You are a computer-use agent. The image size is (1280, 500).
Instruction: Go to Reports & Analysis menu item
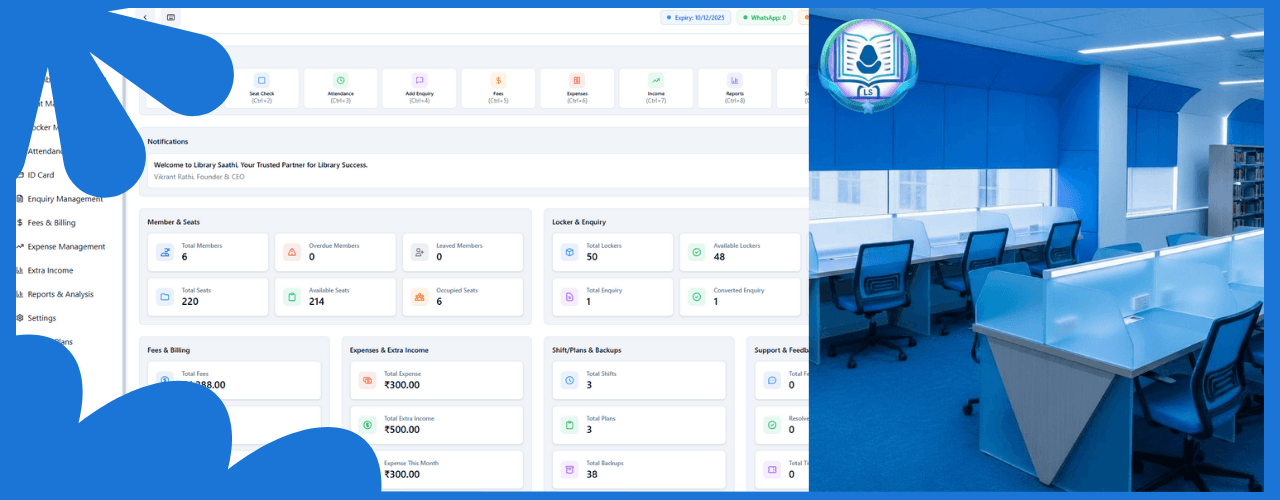click(60, 294)
